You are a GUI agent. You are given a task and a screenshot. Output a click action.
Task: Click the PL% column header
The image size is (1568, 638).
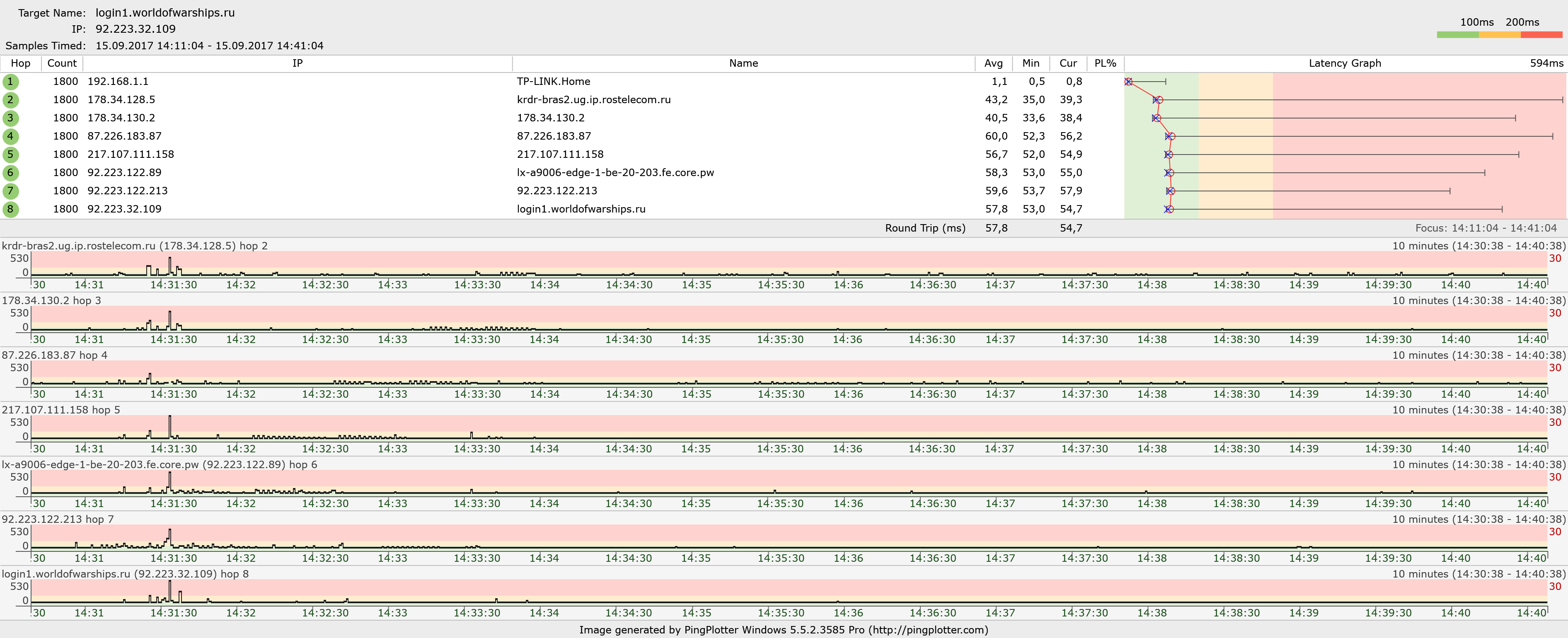pyautogui.click(x=1106, y=63)
